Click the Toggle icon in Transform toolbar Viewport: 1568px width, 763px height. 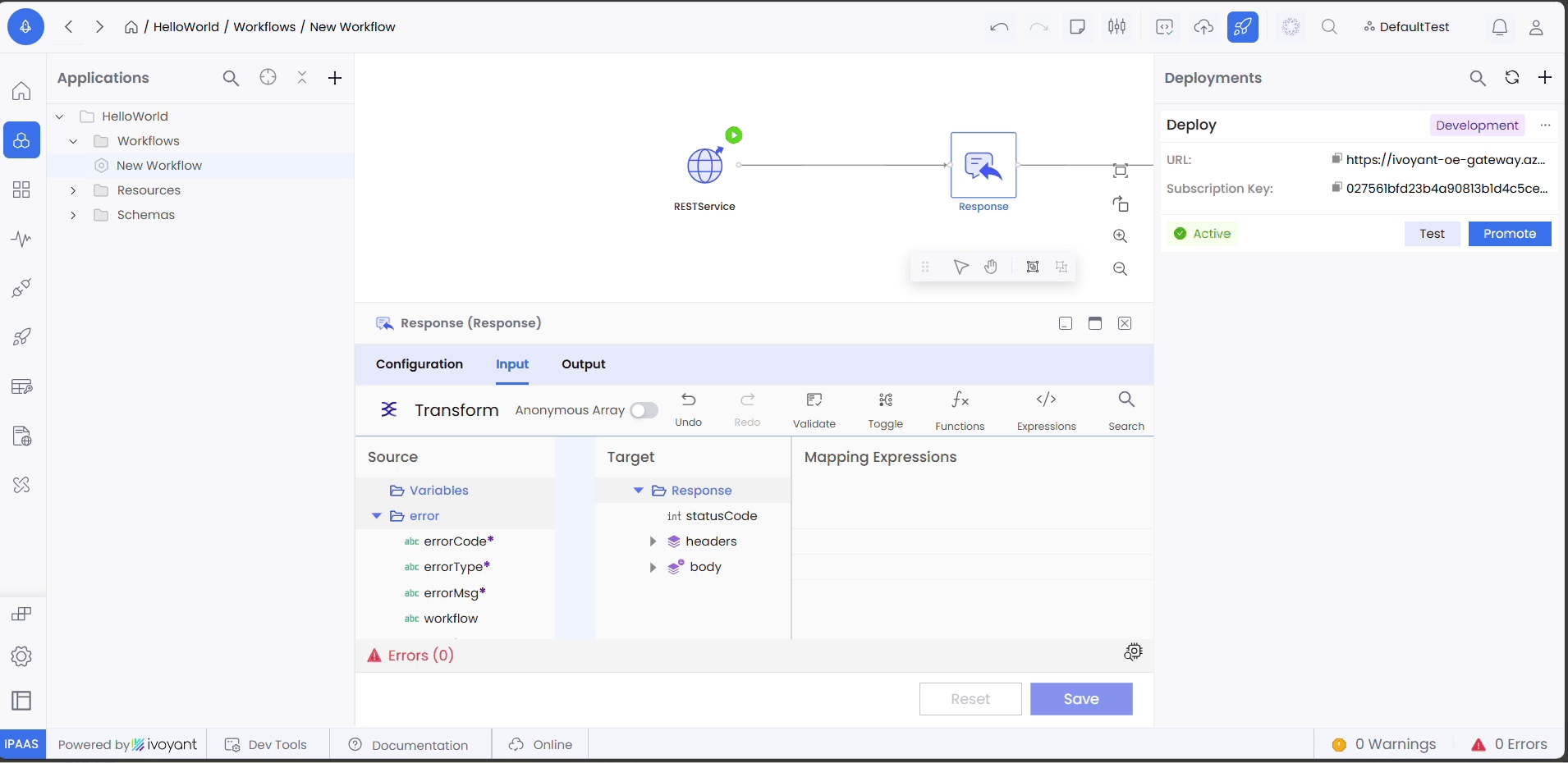point(885,400)
